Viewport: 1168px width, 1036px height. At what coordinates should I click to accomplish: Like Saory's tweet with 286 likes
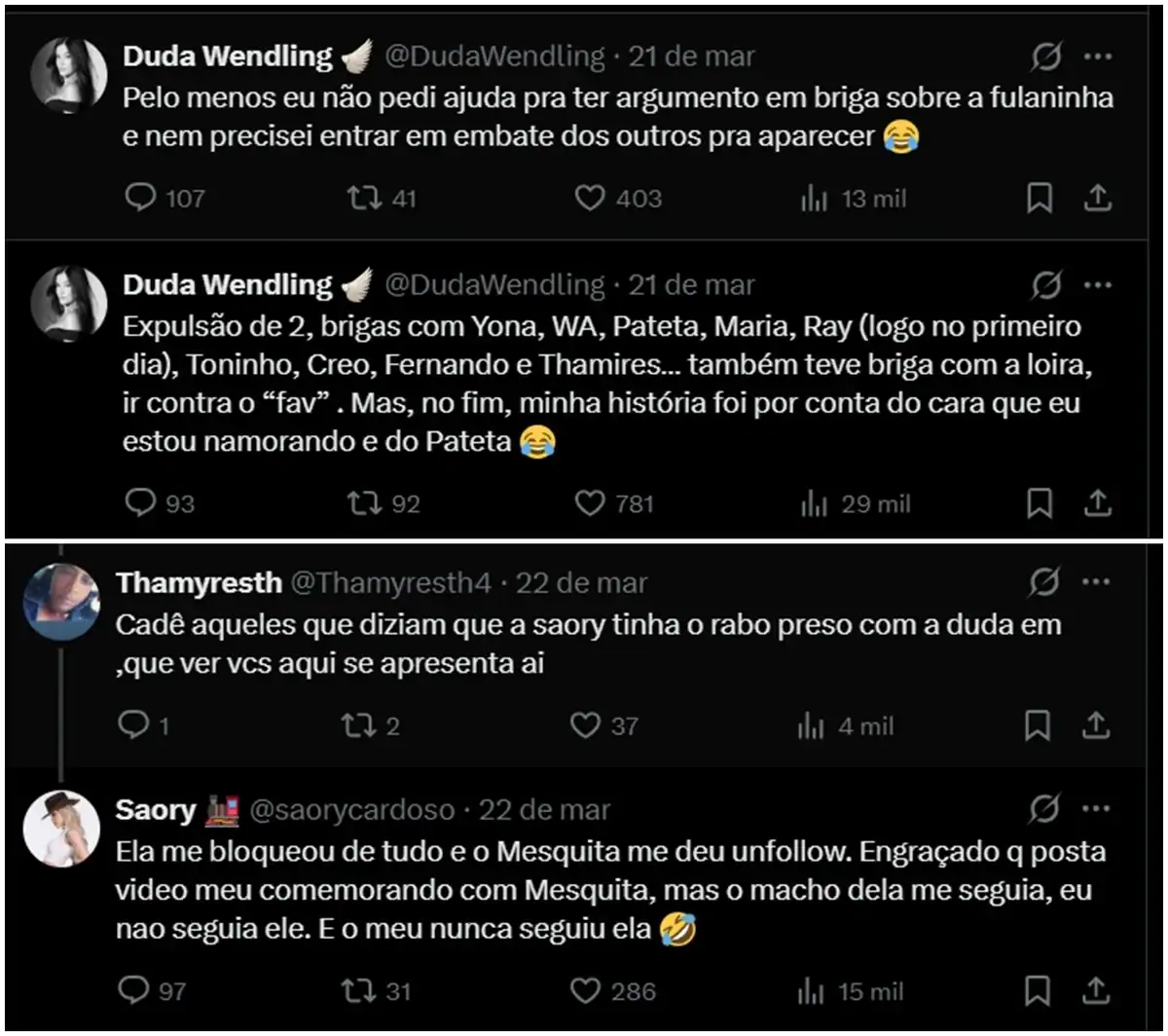coord(585,991)
